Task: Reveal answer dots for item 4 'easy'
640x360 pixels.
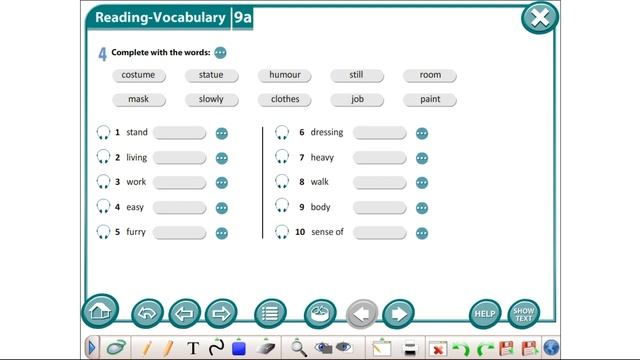Action: tap(222, 208)
